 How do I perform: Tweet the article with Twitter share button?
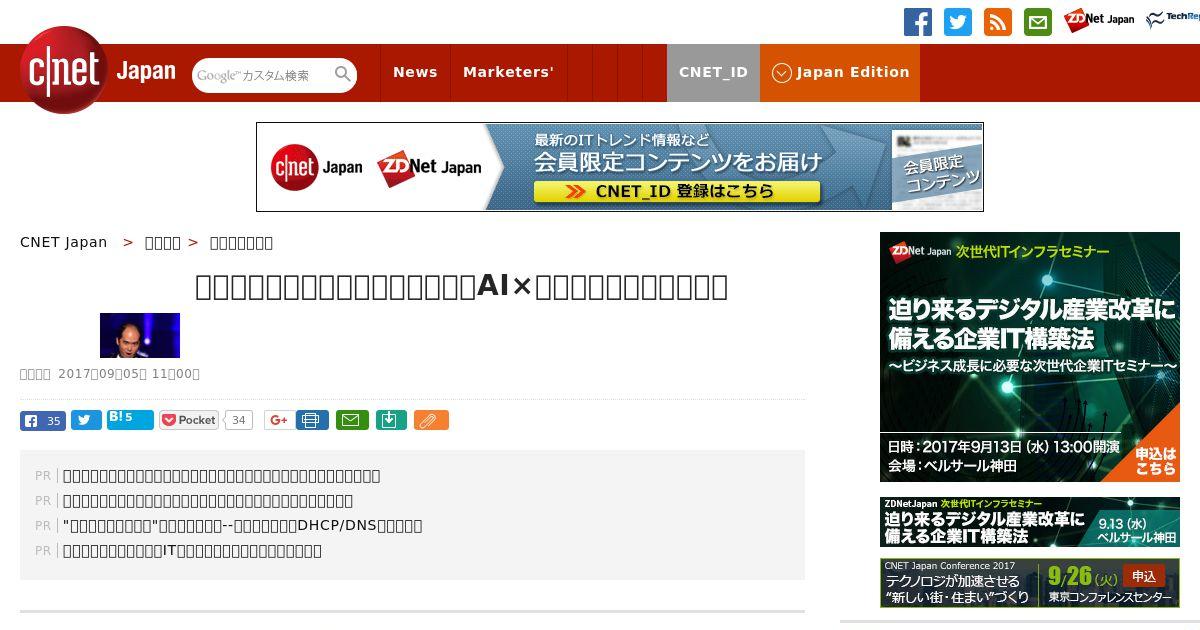[x=86, y=420]
